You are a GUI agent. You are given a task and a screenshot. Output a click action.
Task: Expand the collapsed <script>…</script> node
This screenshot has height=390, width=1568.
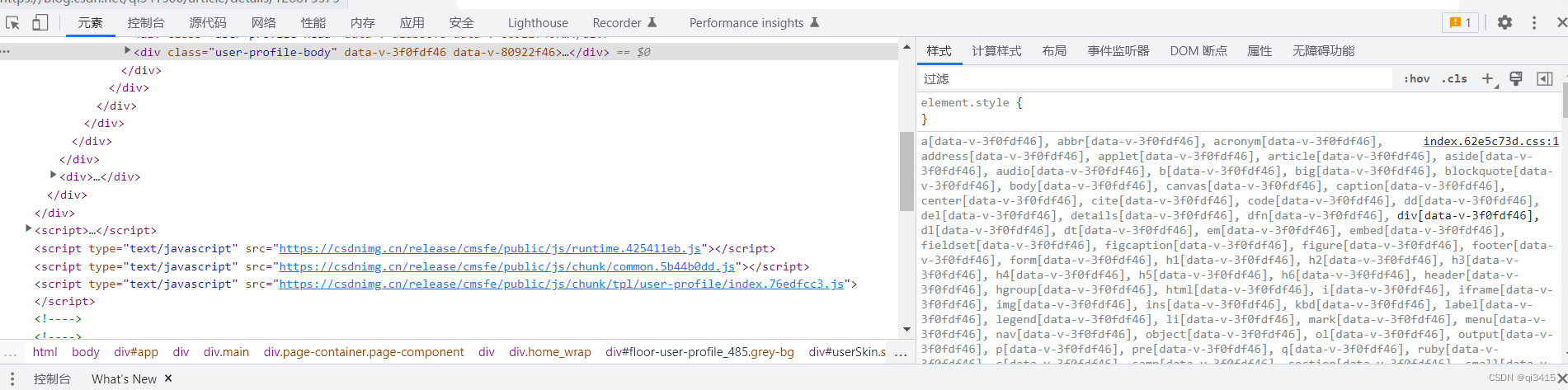pos(29,229)
